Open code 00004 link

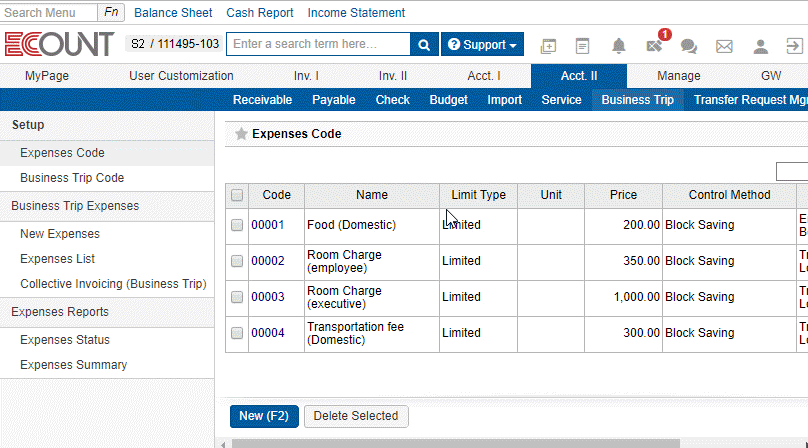267,333
